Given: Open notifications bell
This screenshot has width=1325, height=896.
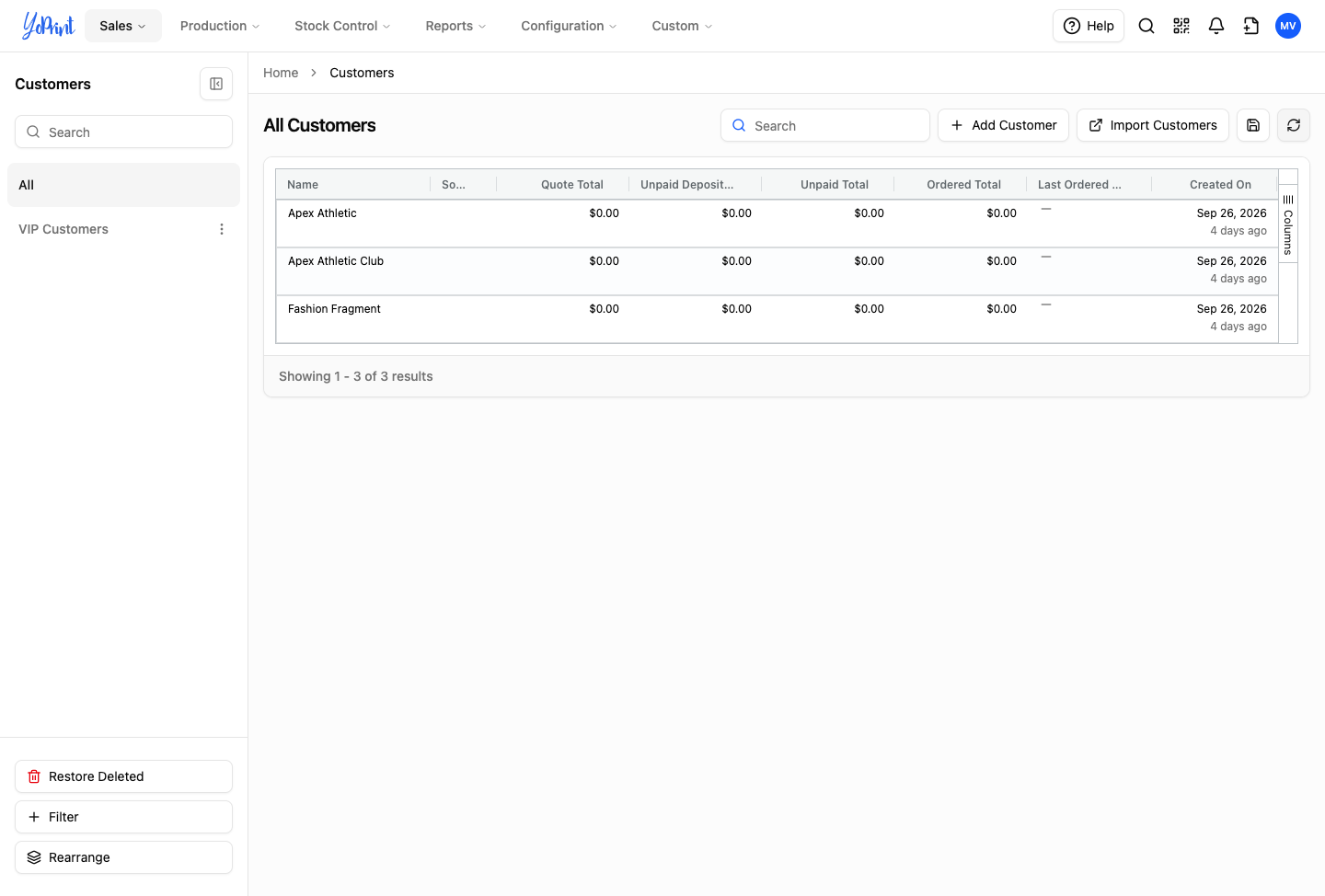Looking at the screenshot, I should click(x=1216, y=26).
